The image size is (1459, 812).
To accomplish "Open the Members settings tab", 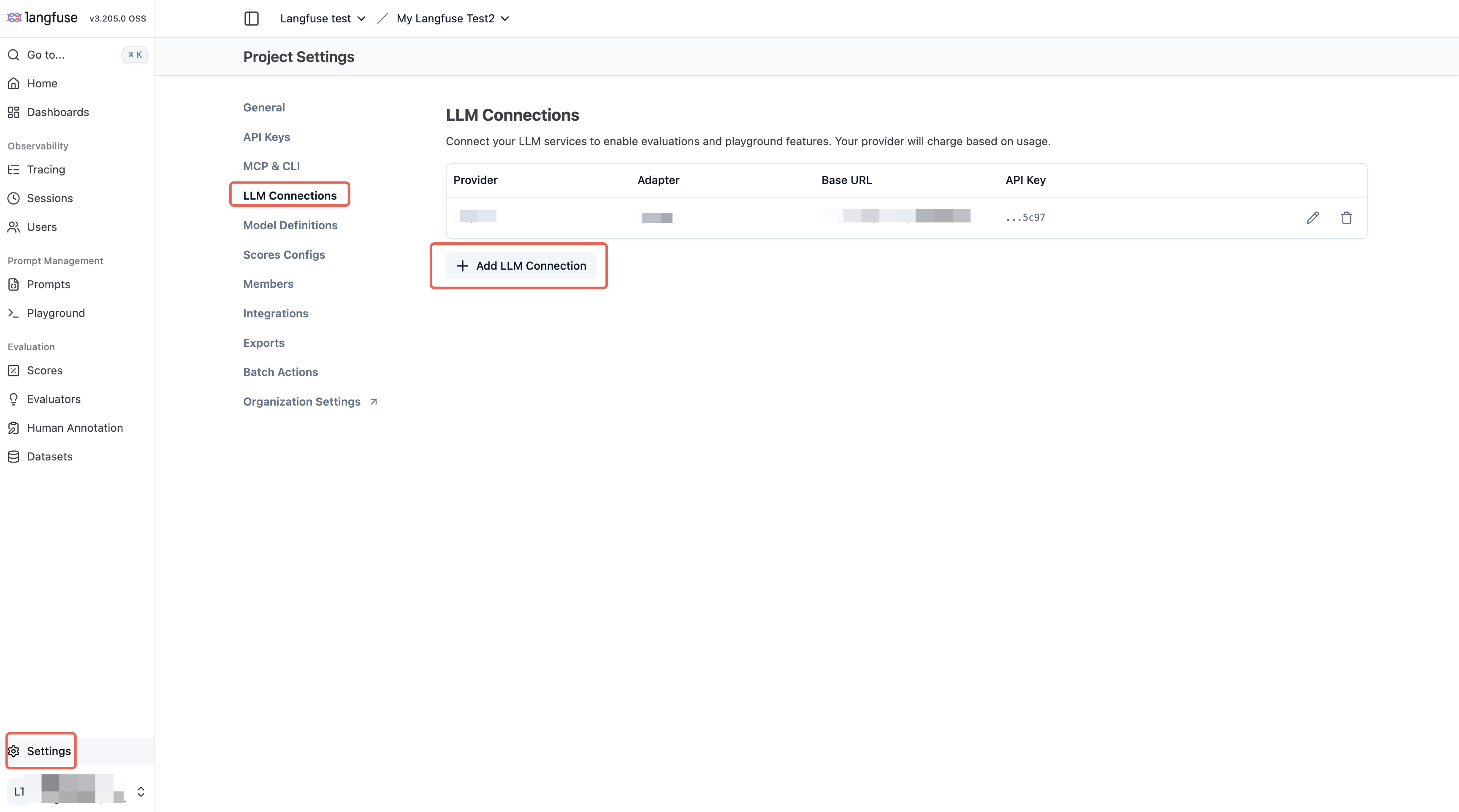I will (x=268, y=284).
